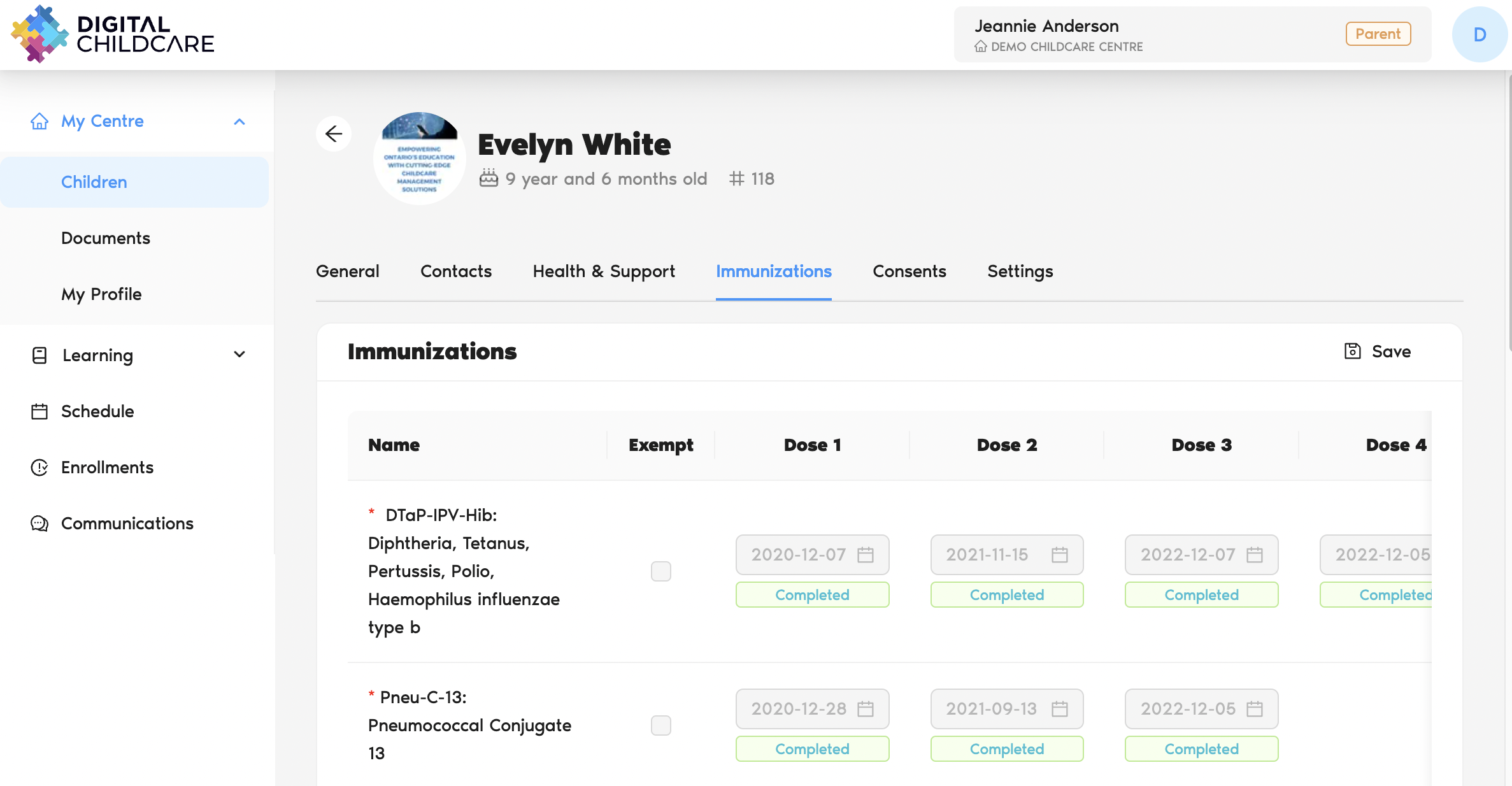Viewport: 1512px width, 786px height.
Task: Open My Profile sidebar link
Action: (101, 294)
